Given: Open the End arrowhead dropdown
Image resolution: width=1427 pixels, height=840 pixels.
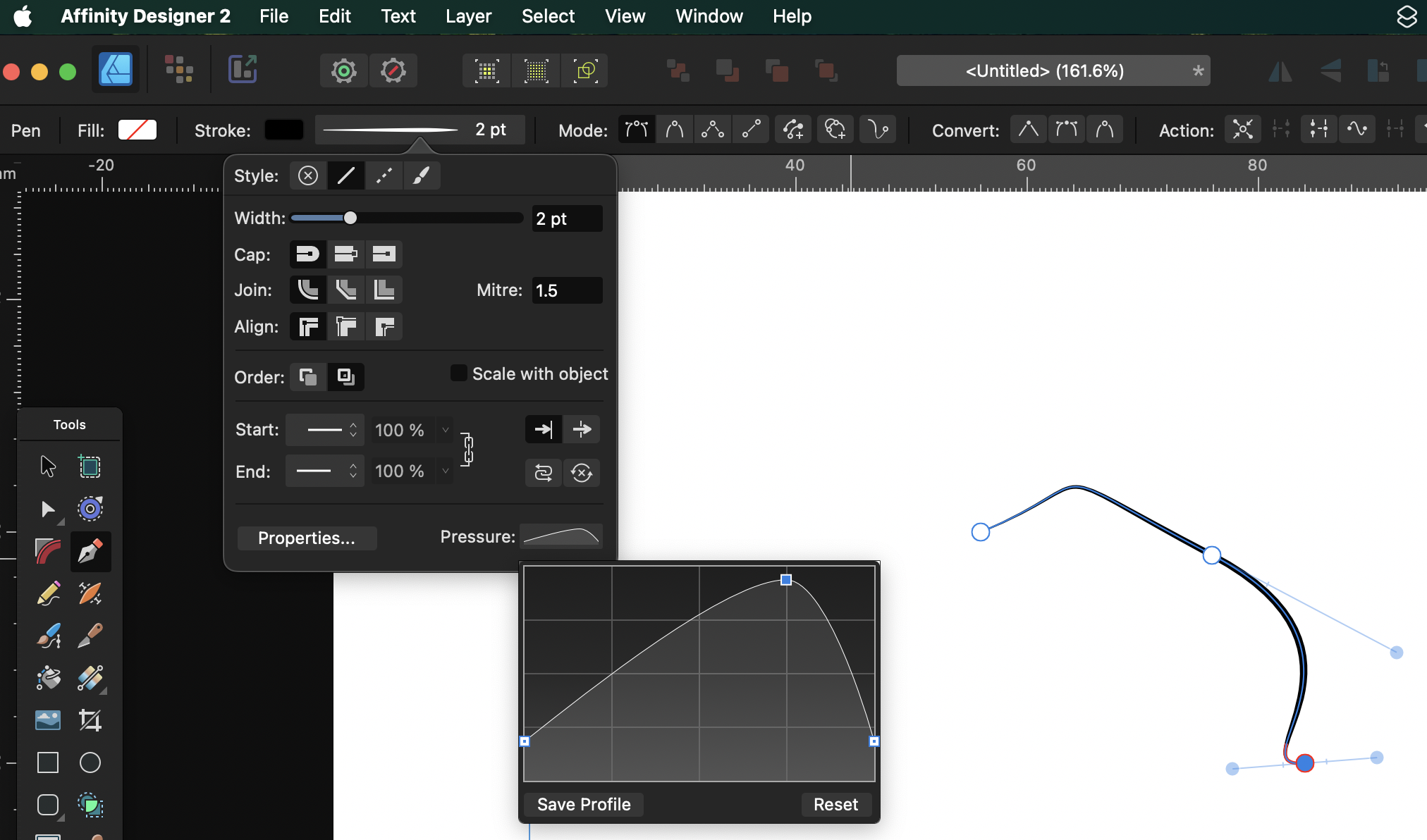Looking at the screenshot, I should click(x=324, y=471).
